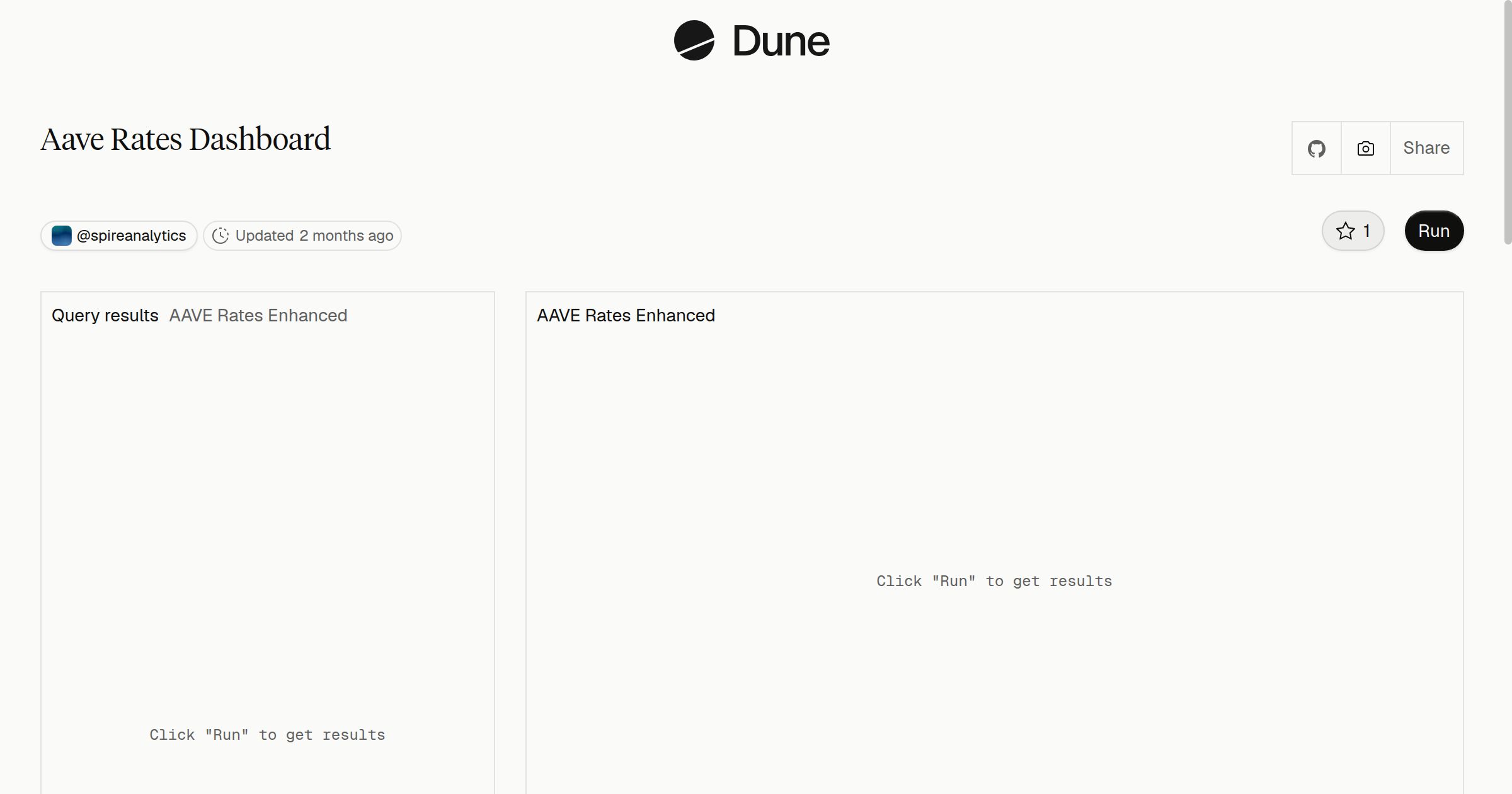
Task: Click the 'Click "Run" to get results' text in the right AAVE Rates Enhanced panel
Action: pos(994,581)
